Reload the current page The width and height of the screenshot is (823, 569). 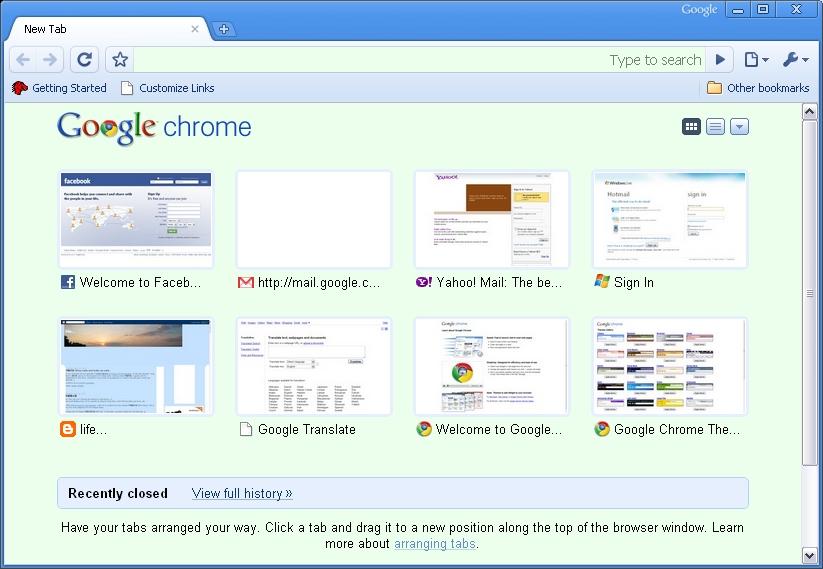coord(85,60)
